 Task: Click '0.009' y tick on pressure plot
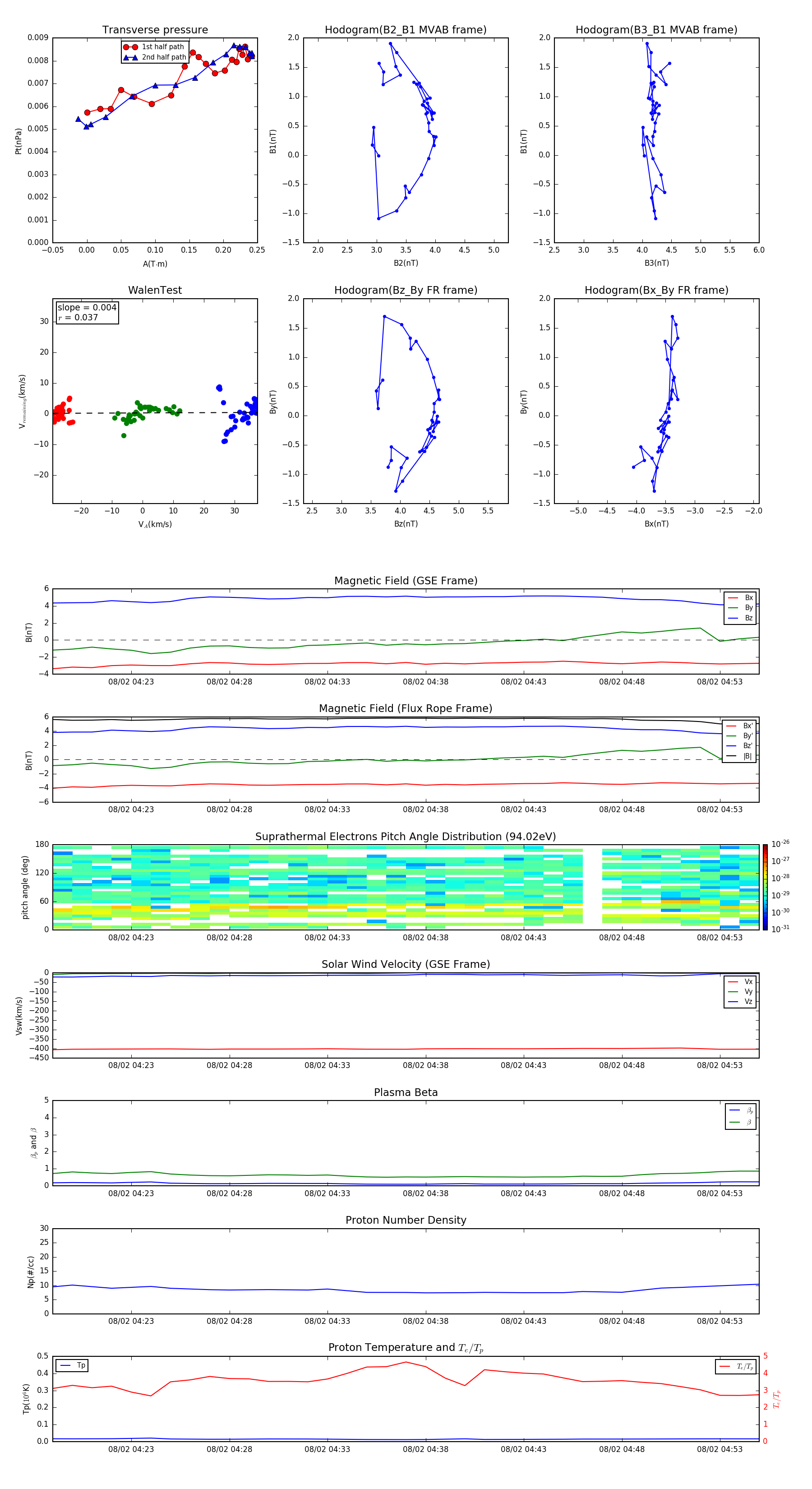38,37
